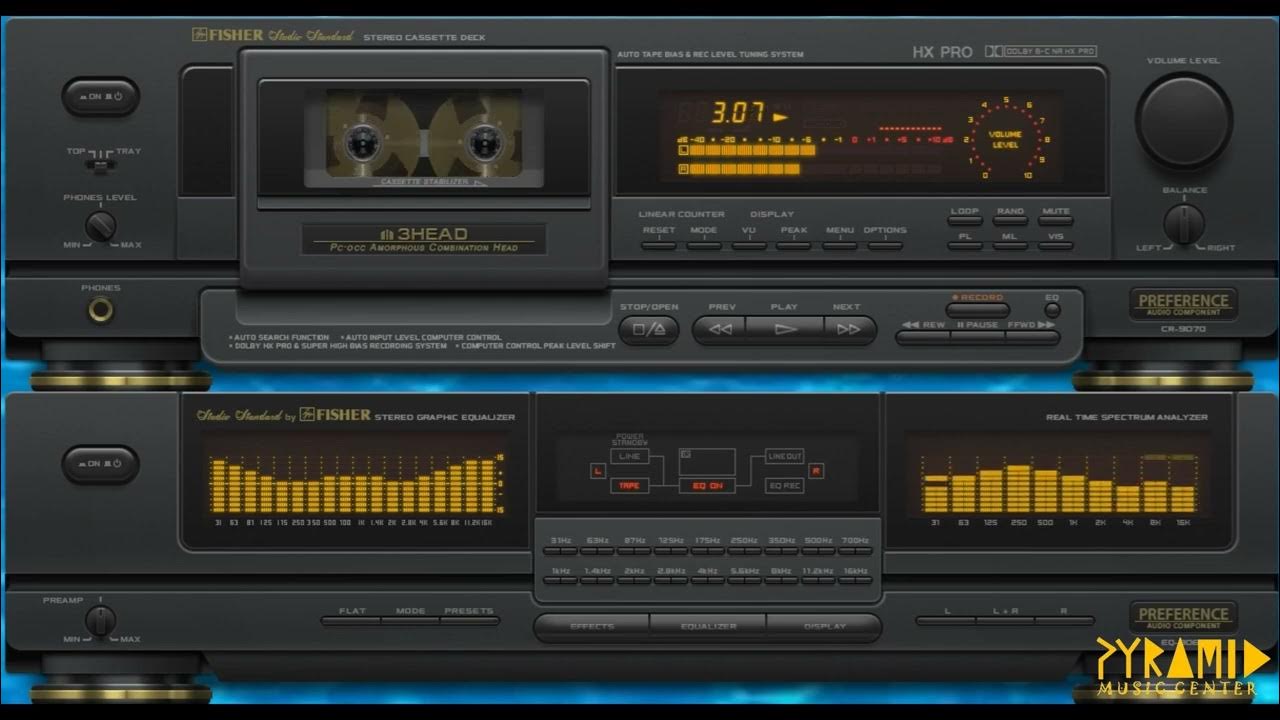Open the OPTIONS button
The height and width of the screenshot is (720, 1280).
[885, 245]
